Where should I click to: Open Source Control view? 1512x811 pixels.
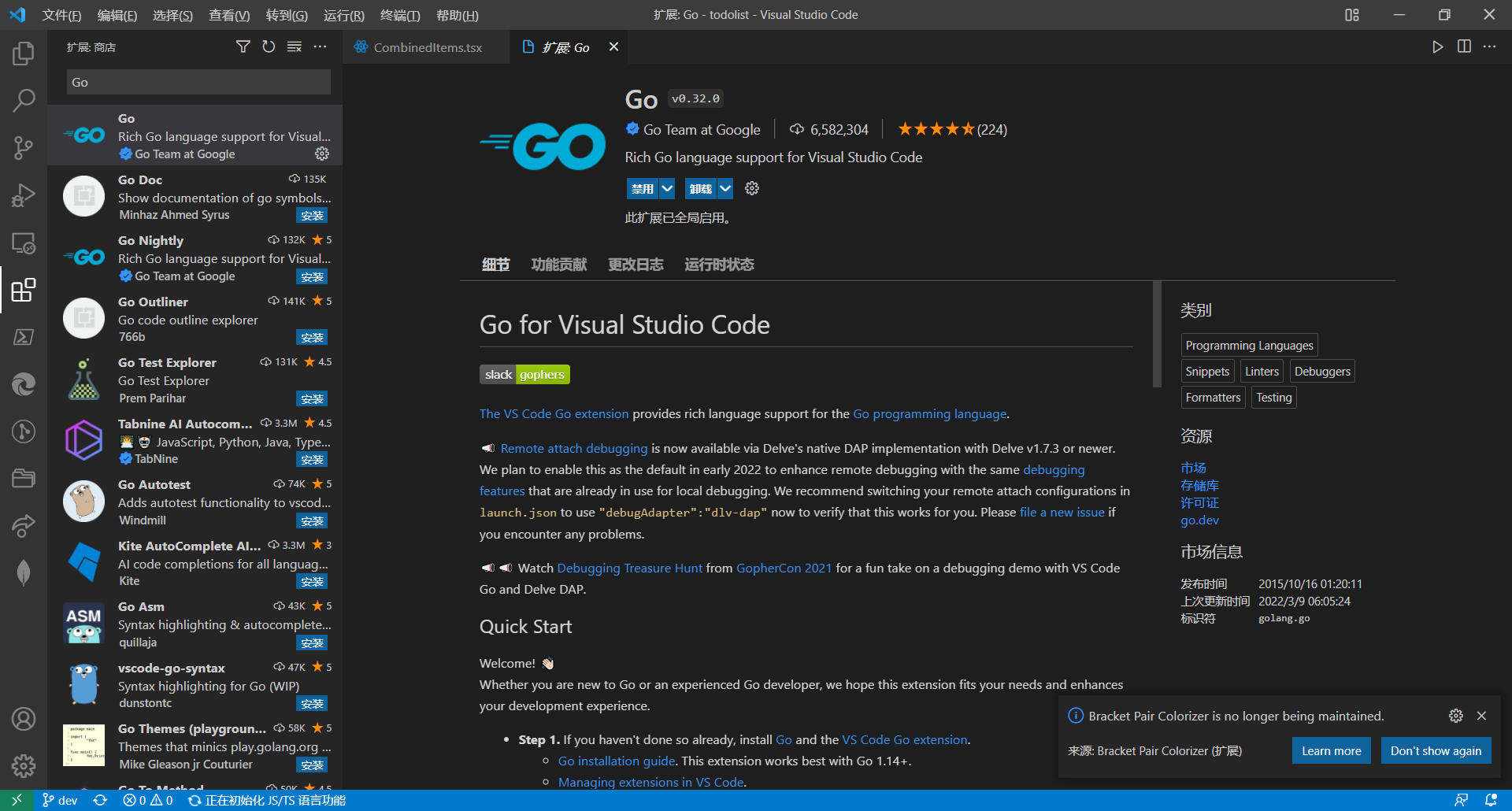pos(24,147)
